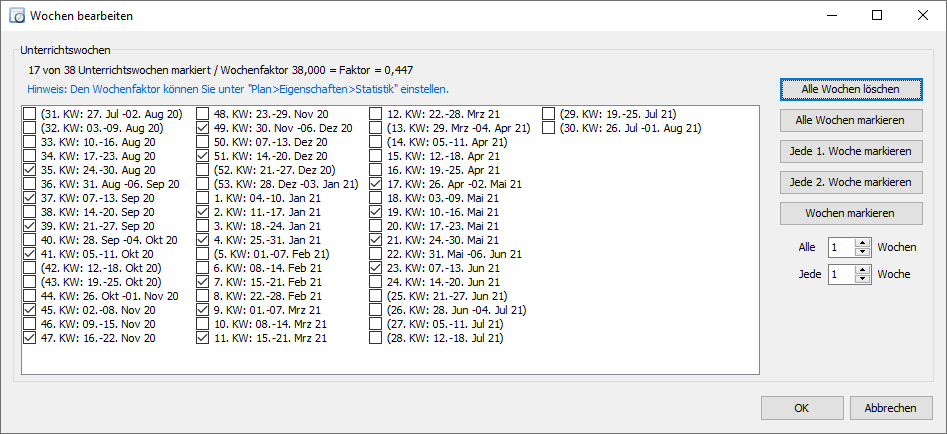The height and width of the screenshot is (434, 947).
Task: Click Jede 1. Woche markieren
Action: pyautogui.click(x=851, y=151)
